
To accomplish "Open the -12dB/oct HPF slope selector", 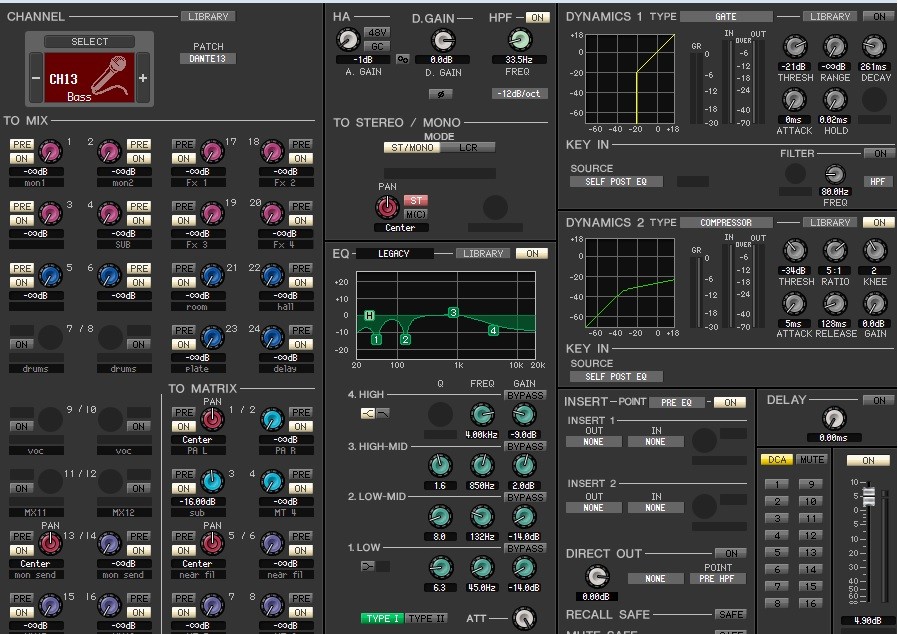I will pyautogui.click(x=519, y=93).
